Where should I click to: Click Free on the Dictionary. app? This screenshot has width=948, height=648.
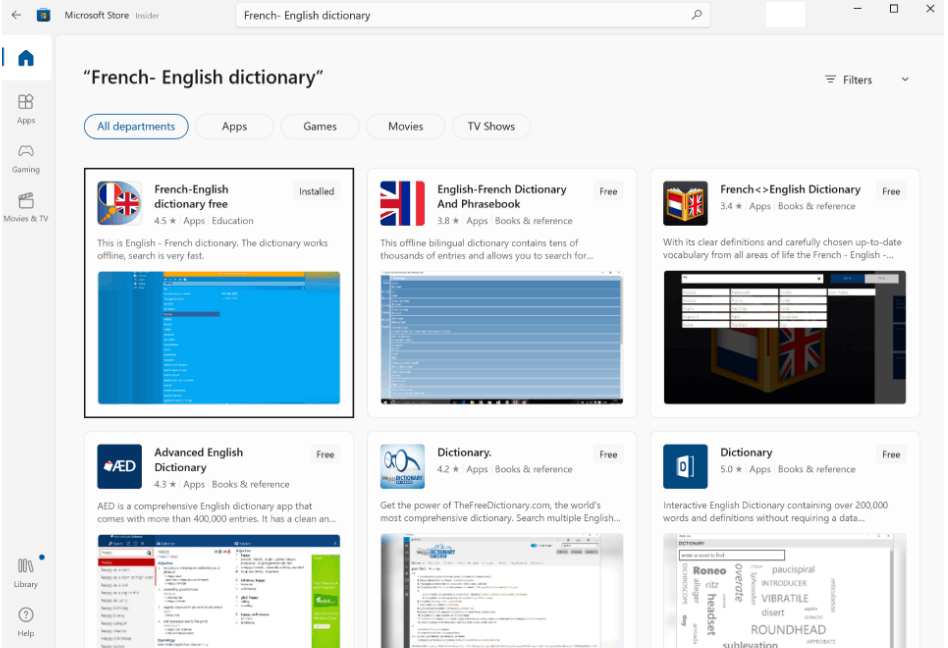[x=608, y=454]
